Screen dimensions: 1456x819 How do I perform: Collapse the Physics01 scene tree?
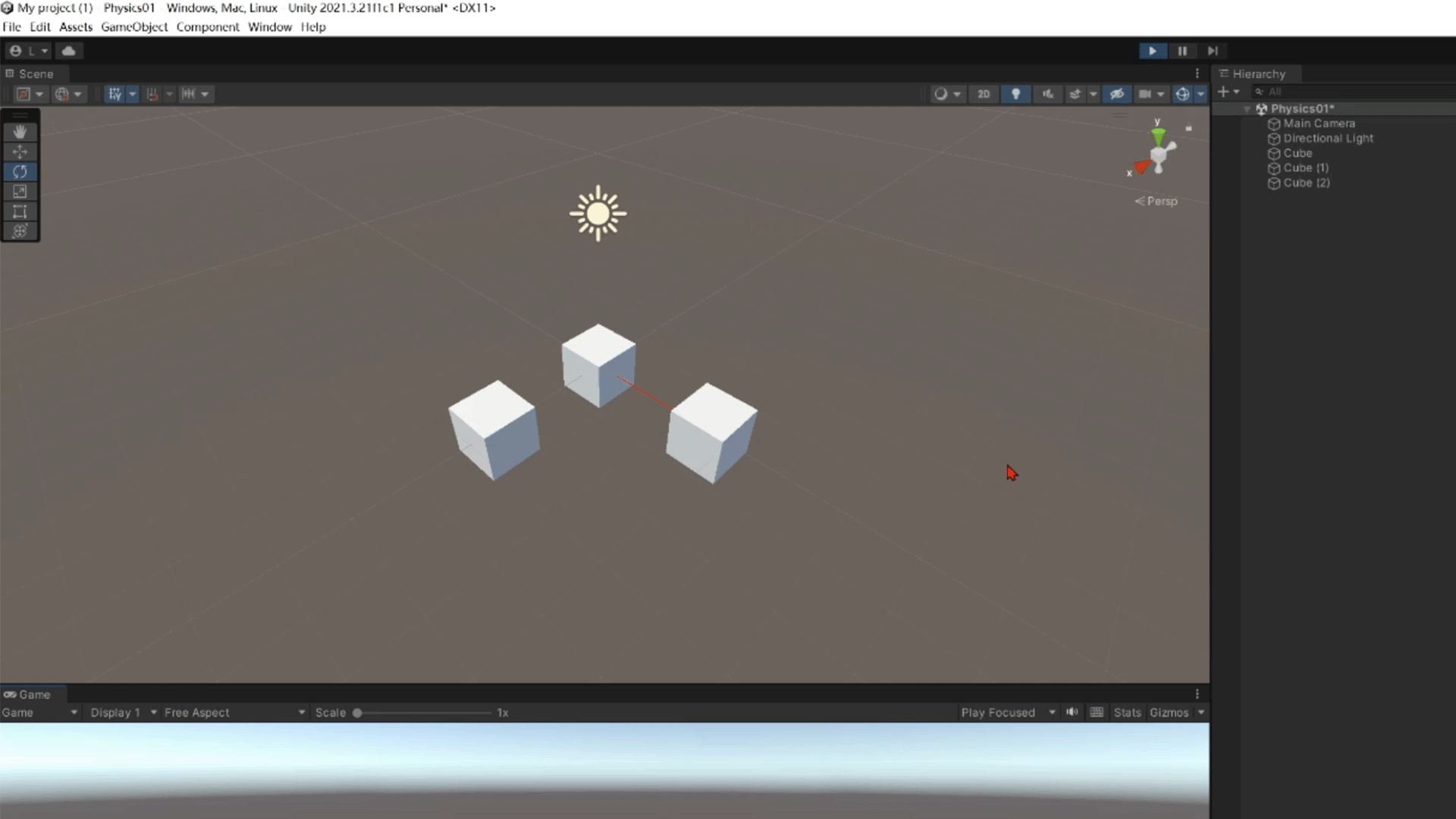pos(1247,109)
